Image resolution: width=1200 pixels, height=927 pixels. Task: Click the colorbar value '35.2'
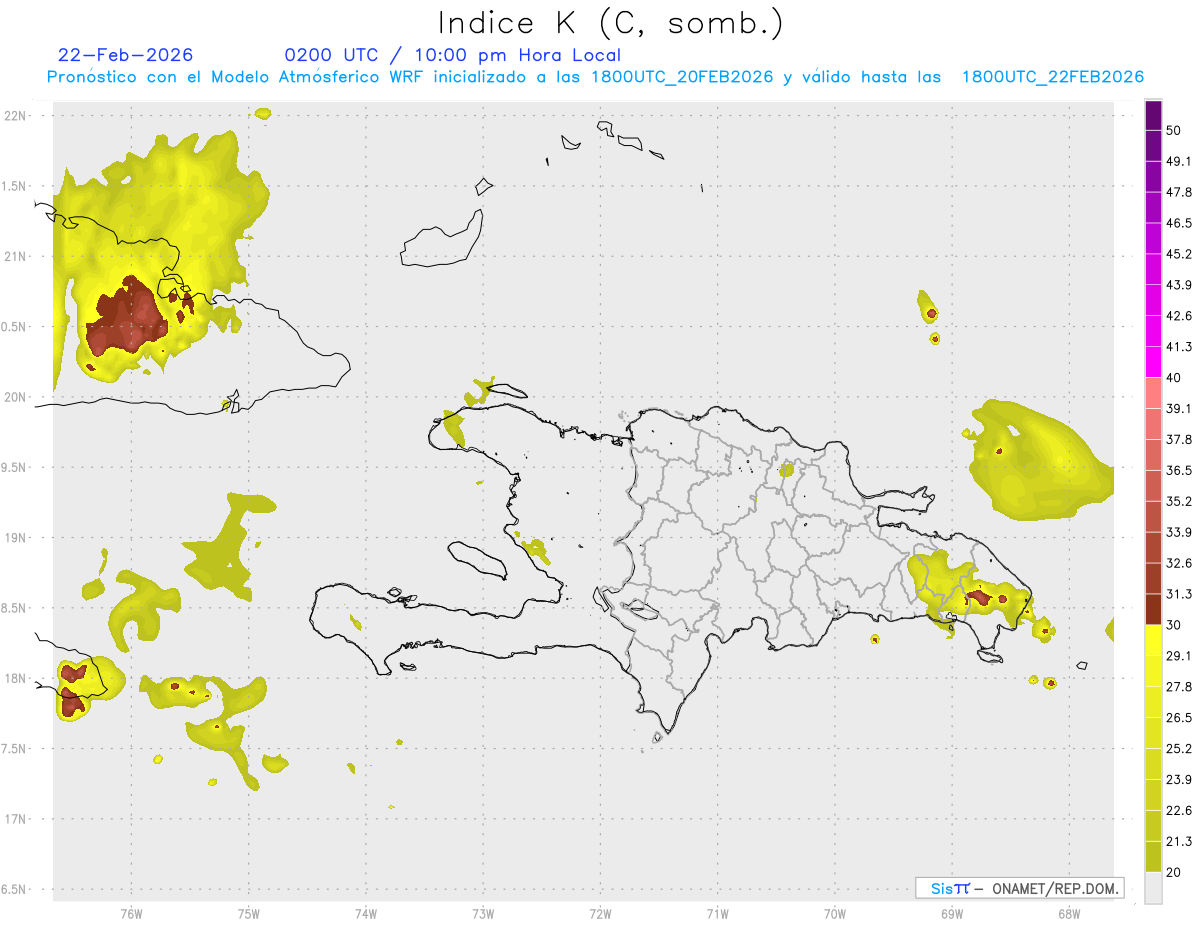pyautogui.click(x=1179, y=501)
